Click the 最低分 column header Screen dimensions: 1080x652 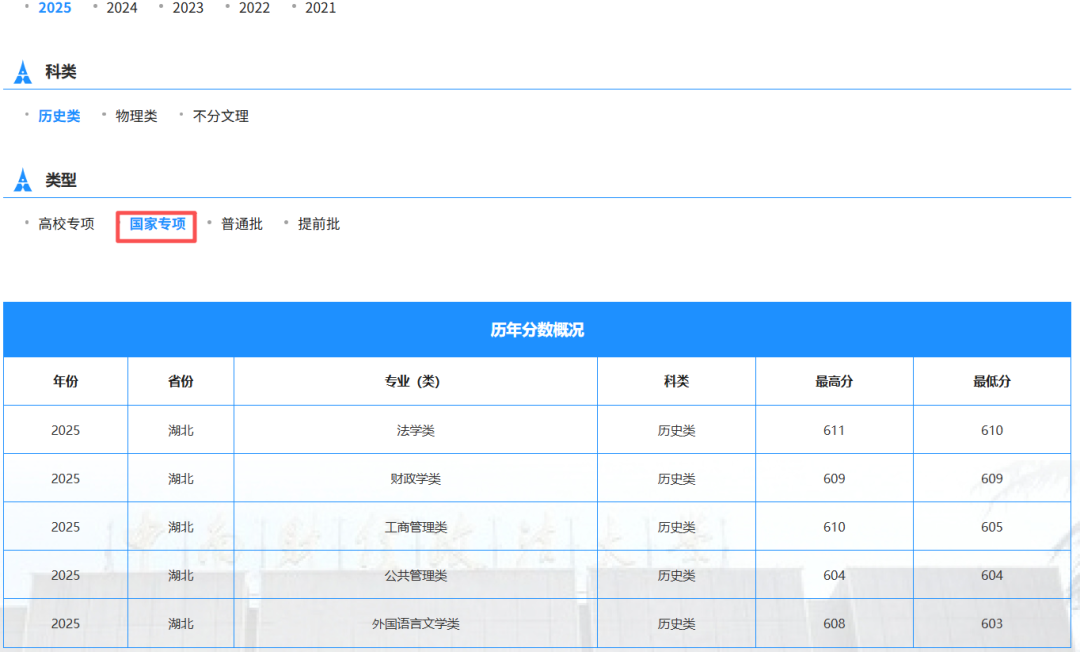992,381
